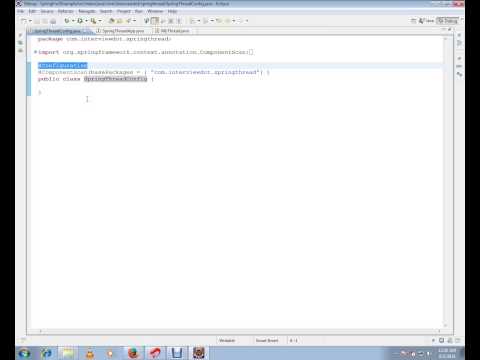Screen dimensions: 480x360
Task: Click the New Java Package toolbar icon
Action: tap(112, 21)
